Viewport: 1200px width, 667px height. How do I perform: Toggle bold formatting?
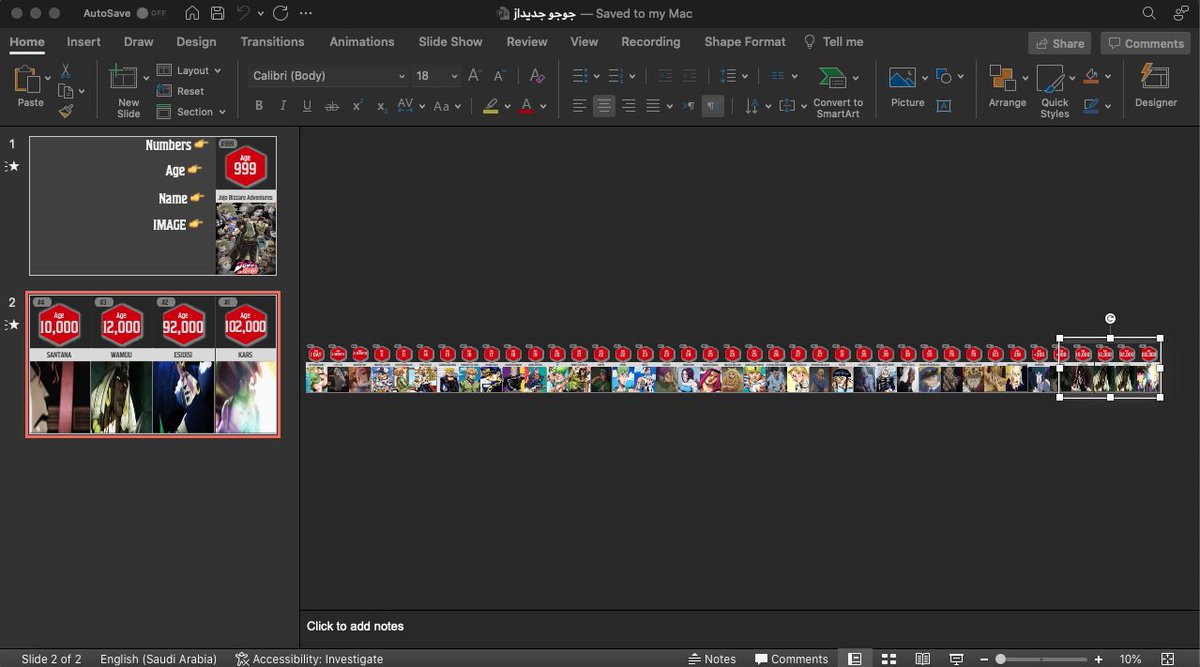point(259,106)
